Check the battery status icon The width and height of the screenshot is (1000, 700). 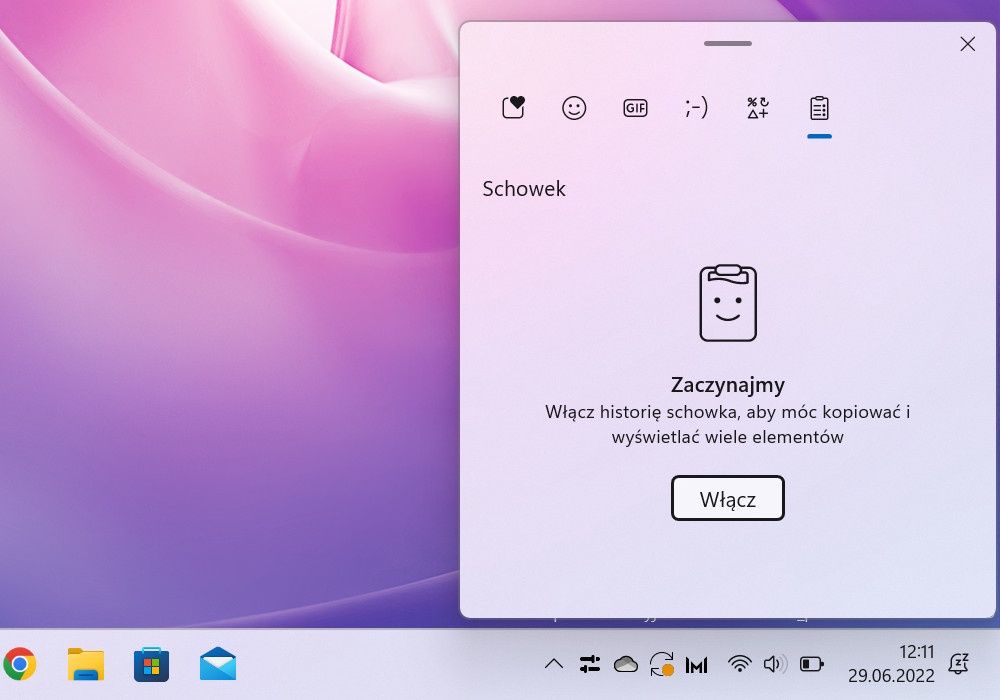click(x=811, y=664)
